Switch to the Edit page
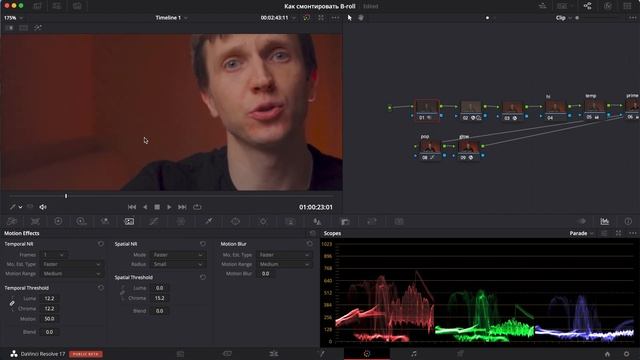The width and height of the screenshot is (640, 360). coord(274,354)
